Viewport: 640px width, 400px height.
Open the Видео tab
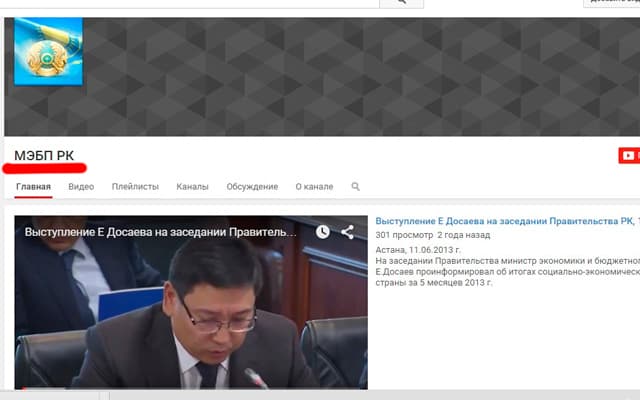pos(81,187)
